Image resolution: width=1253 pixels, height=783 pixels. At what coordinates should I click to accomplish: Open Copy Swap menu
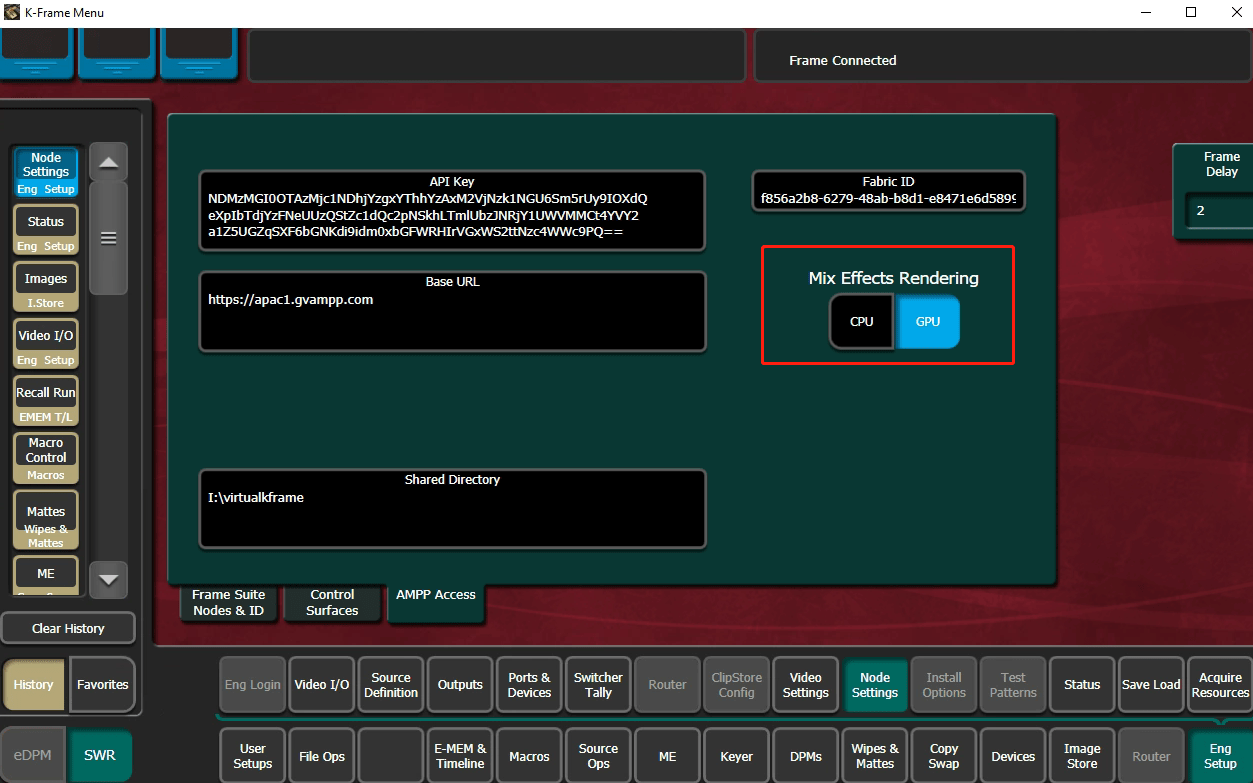944,756
